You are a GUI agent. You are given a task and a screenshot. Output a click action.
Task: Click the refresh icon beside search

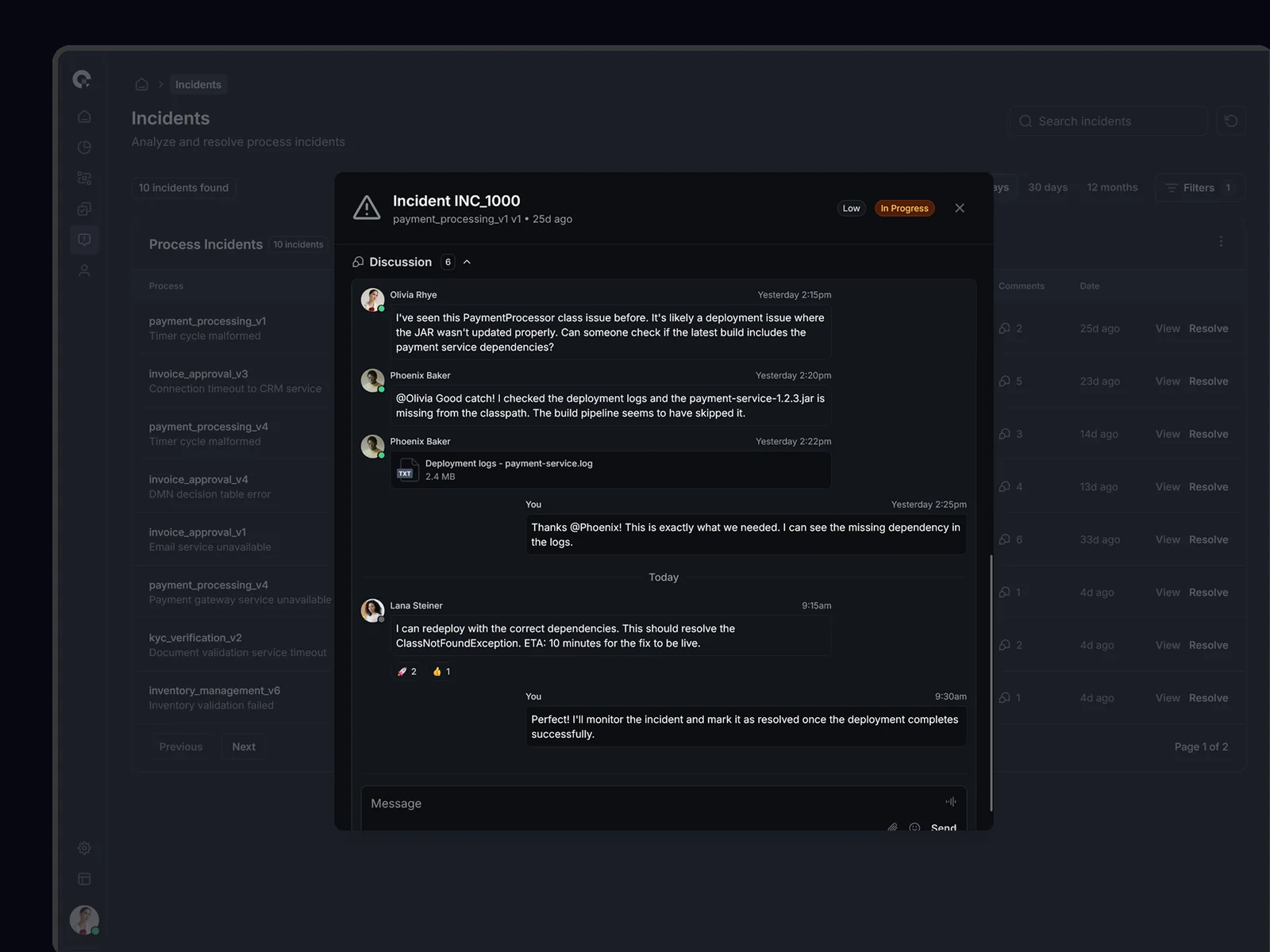click(1230, 121)
